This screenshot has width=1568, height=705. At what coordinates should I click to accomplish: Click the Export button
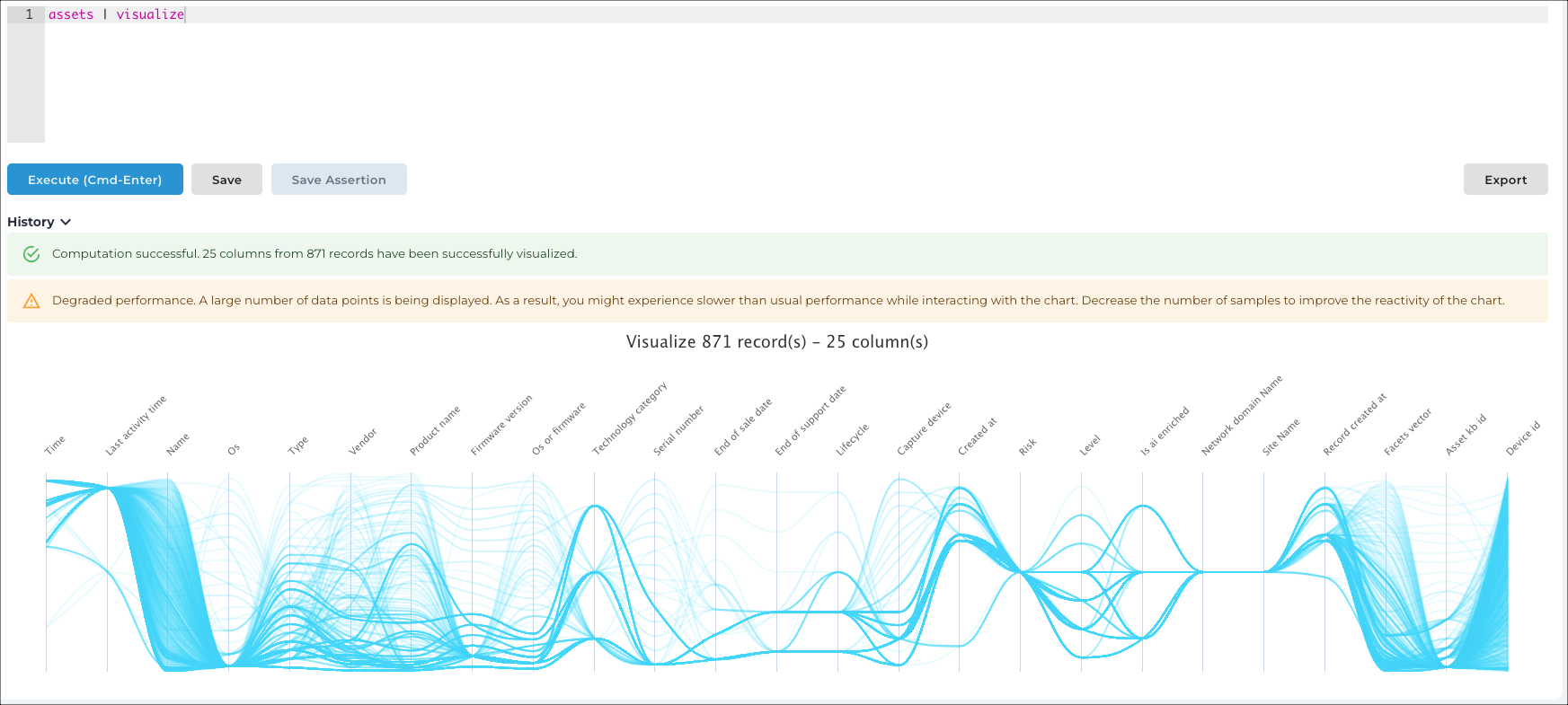point(1505,180)
